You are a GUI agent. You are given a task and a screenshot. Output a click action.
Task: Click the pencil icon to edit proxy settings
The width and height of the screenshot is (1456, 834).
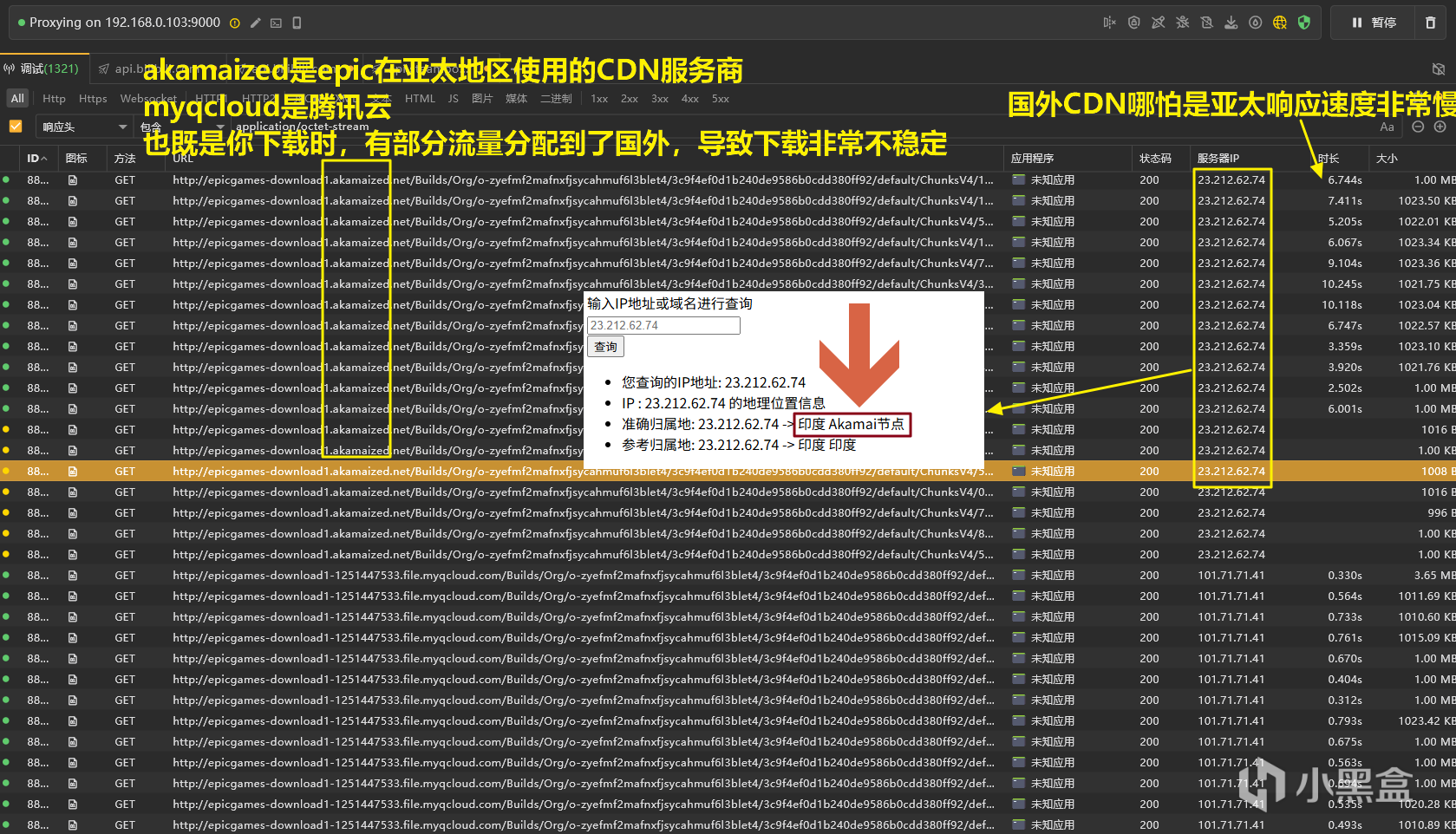point(256,23)
